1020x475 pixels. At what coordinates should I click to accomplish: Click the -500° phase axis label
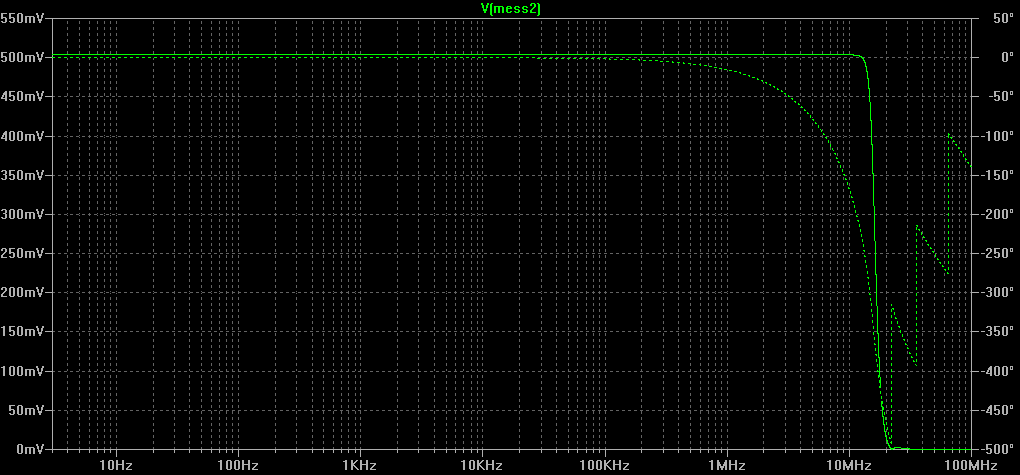point(996,449)
